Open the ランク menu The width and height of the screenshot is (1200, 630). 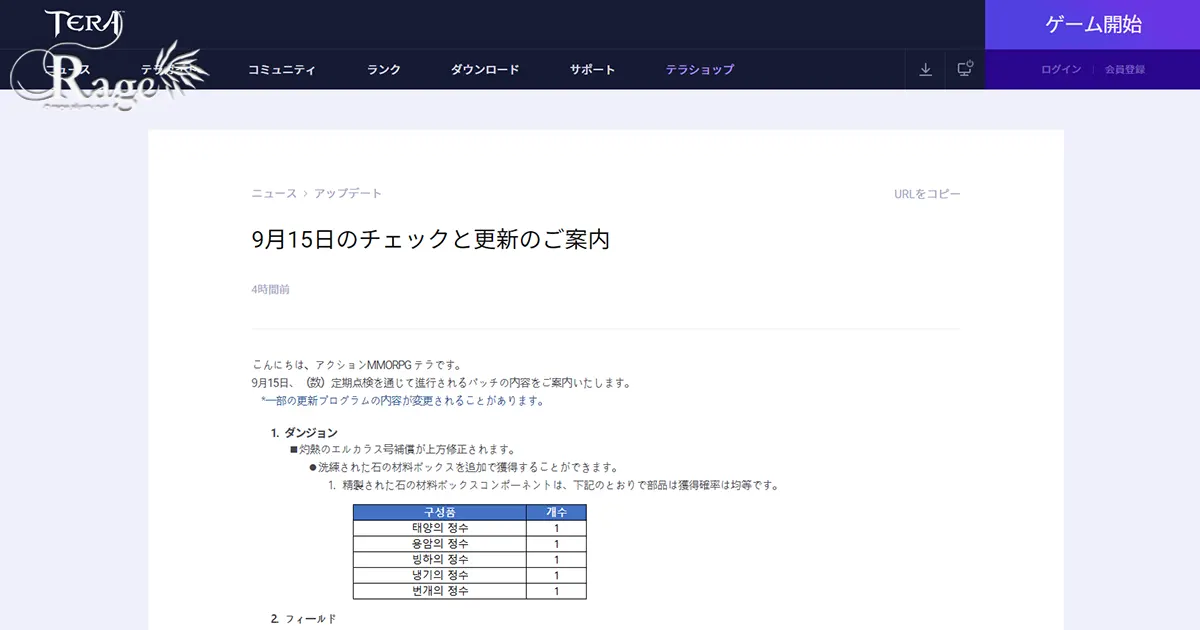click(383, 70)
